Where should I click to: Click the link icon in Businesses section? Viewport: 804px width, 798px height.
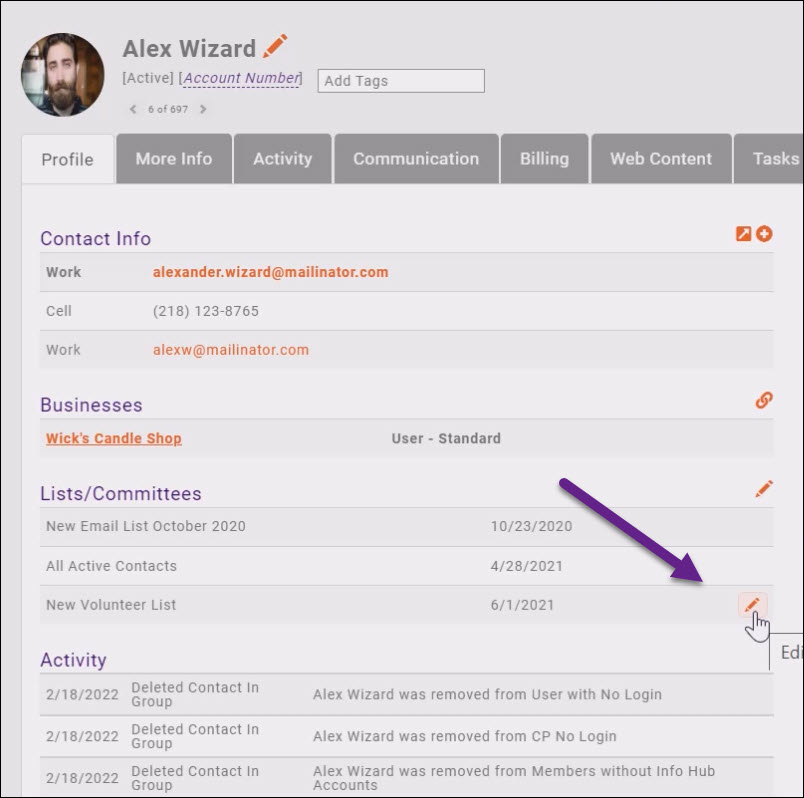(x=764, y=400)
